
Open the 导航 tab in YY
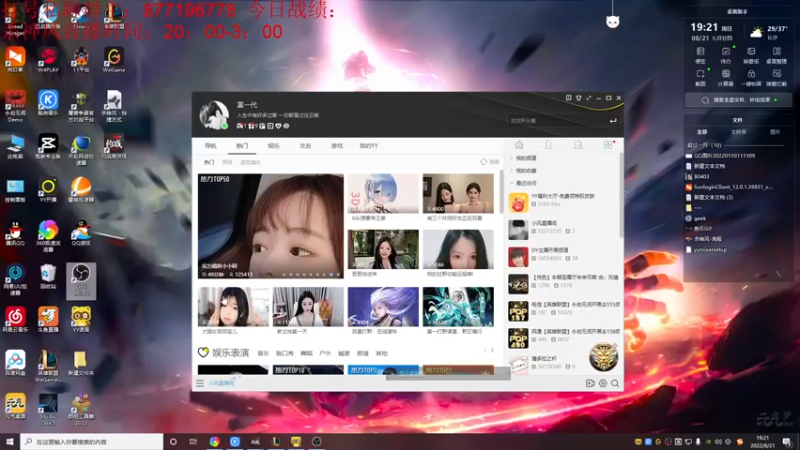click(x=210, y=146)
